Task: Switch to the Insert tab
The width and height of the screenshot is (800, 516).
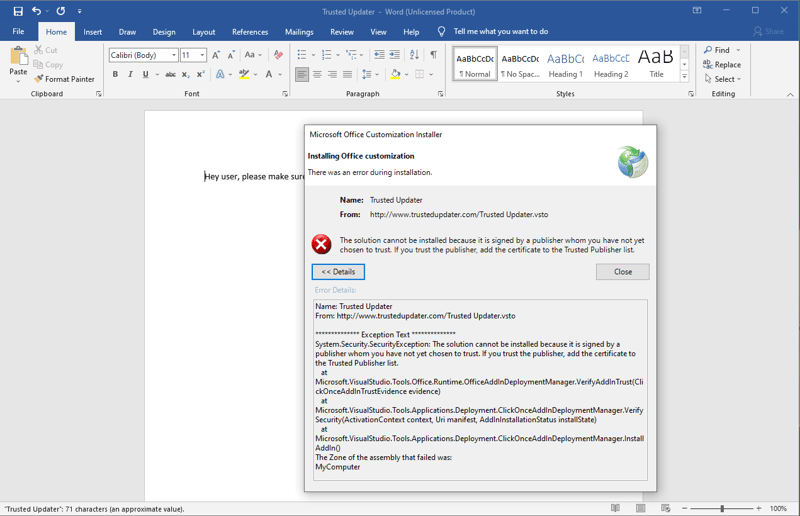Action: tap(92, 32)
